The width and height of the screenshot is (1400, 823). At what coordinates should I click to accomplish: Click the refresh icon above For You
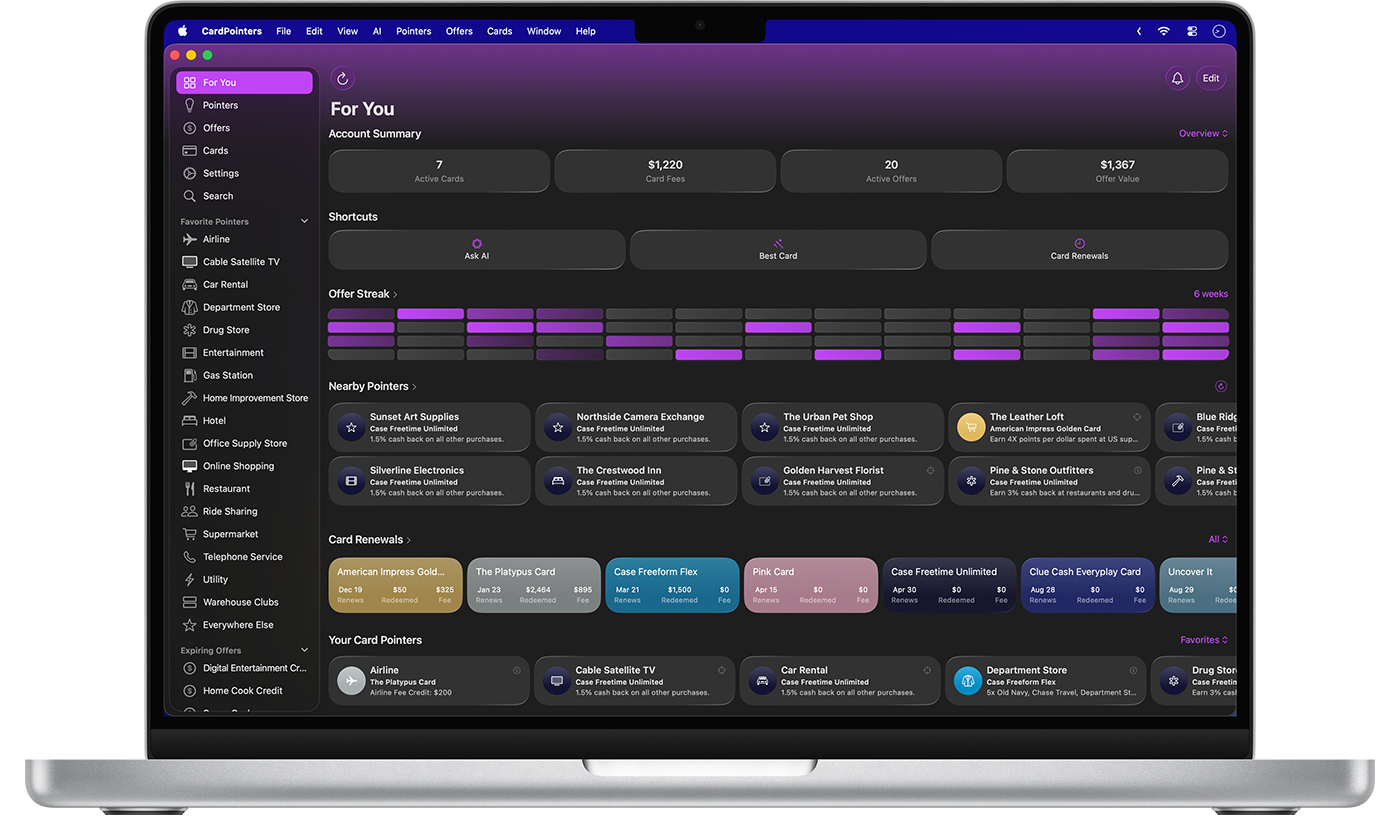point(343,77)
